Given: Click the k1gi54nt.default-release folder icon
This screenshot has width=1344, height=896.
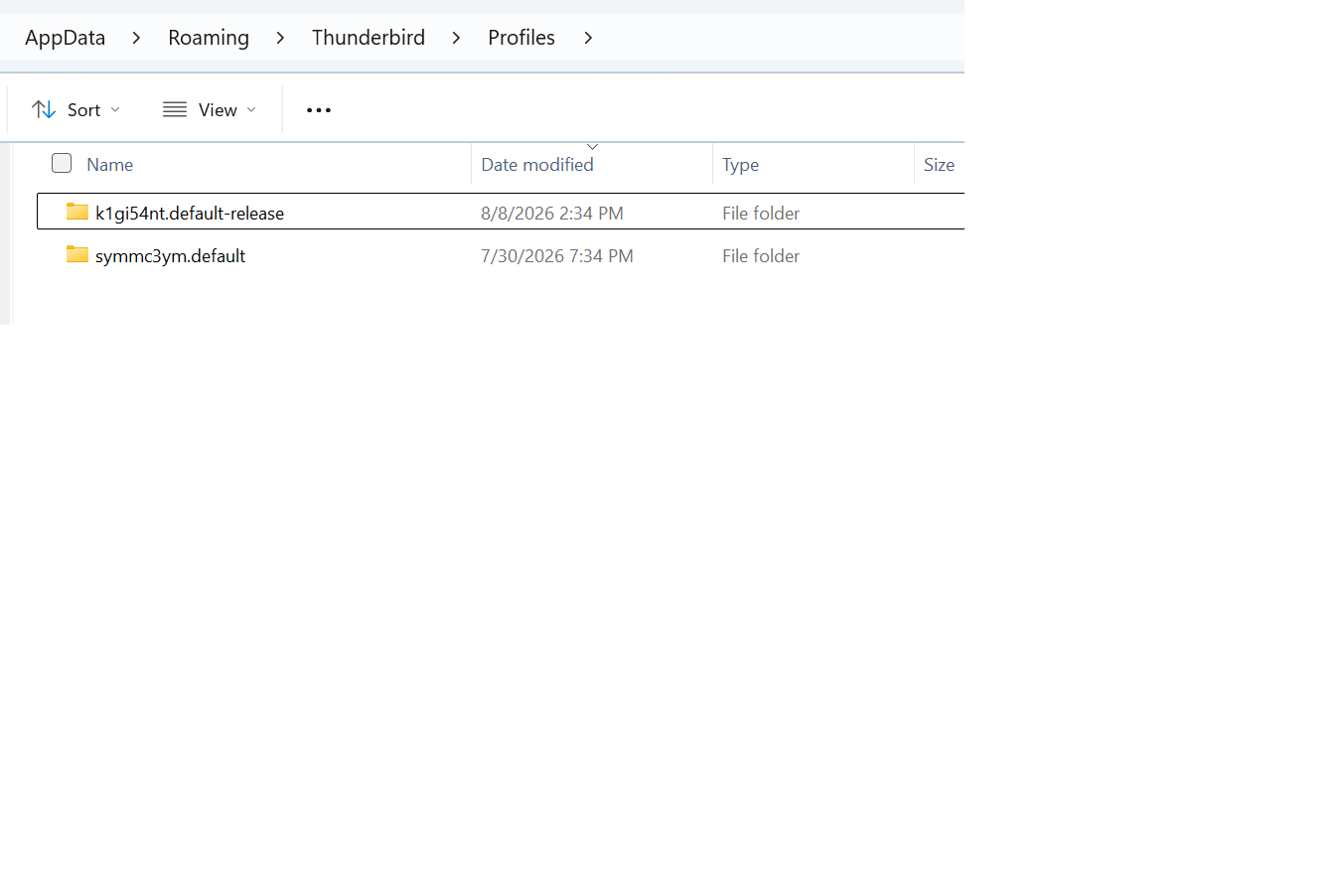Looking at the screenshot, I should click(77, 212).
